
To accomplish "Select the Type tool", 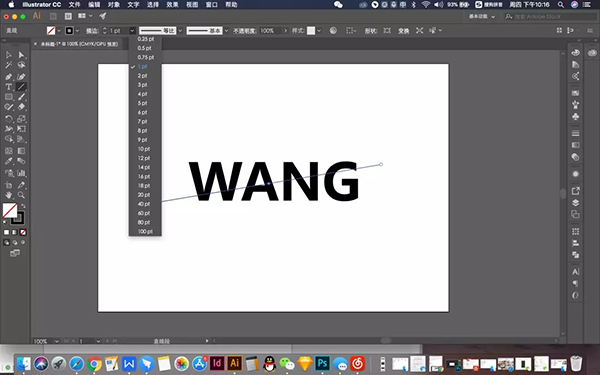I will [x=8, y=87].
